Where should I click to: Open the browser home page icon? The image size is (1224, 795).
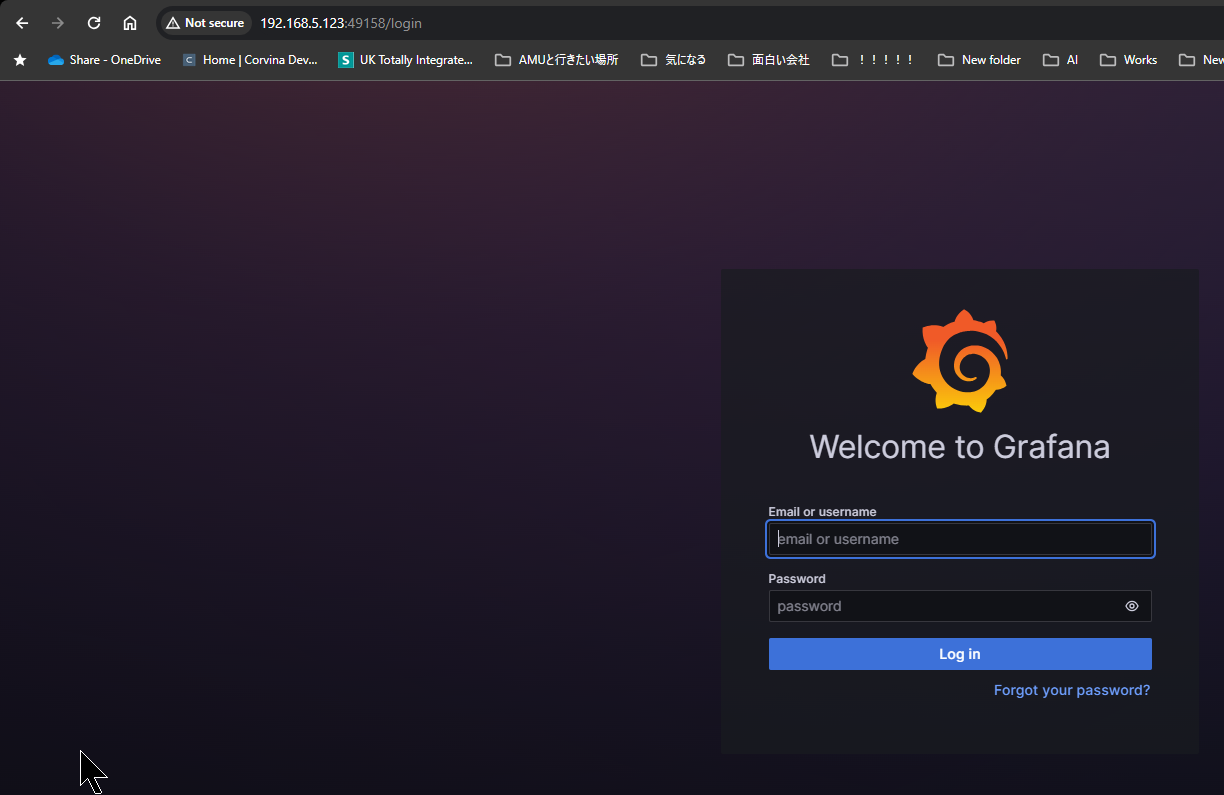pyautogui.click(x=130, y=23)
